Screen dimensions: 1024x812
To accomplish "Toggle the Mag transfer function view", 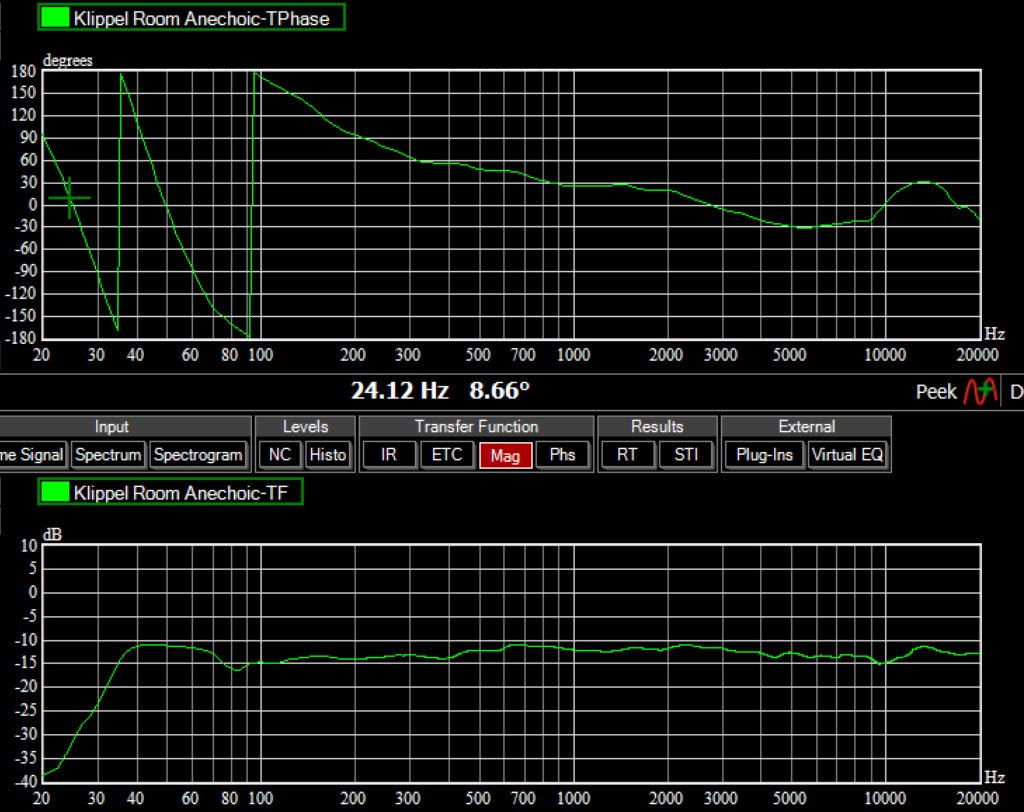I will [505, 456].
